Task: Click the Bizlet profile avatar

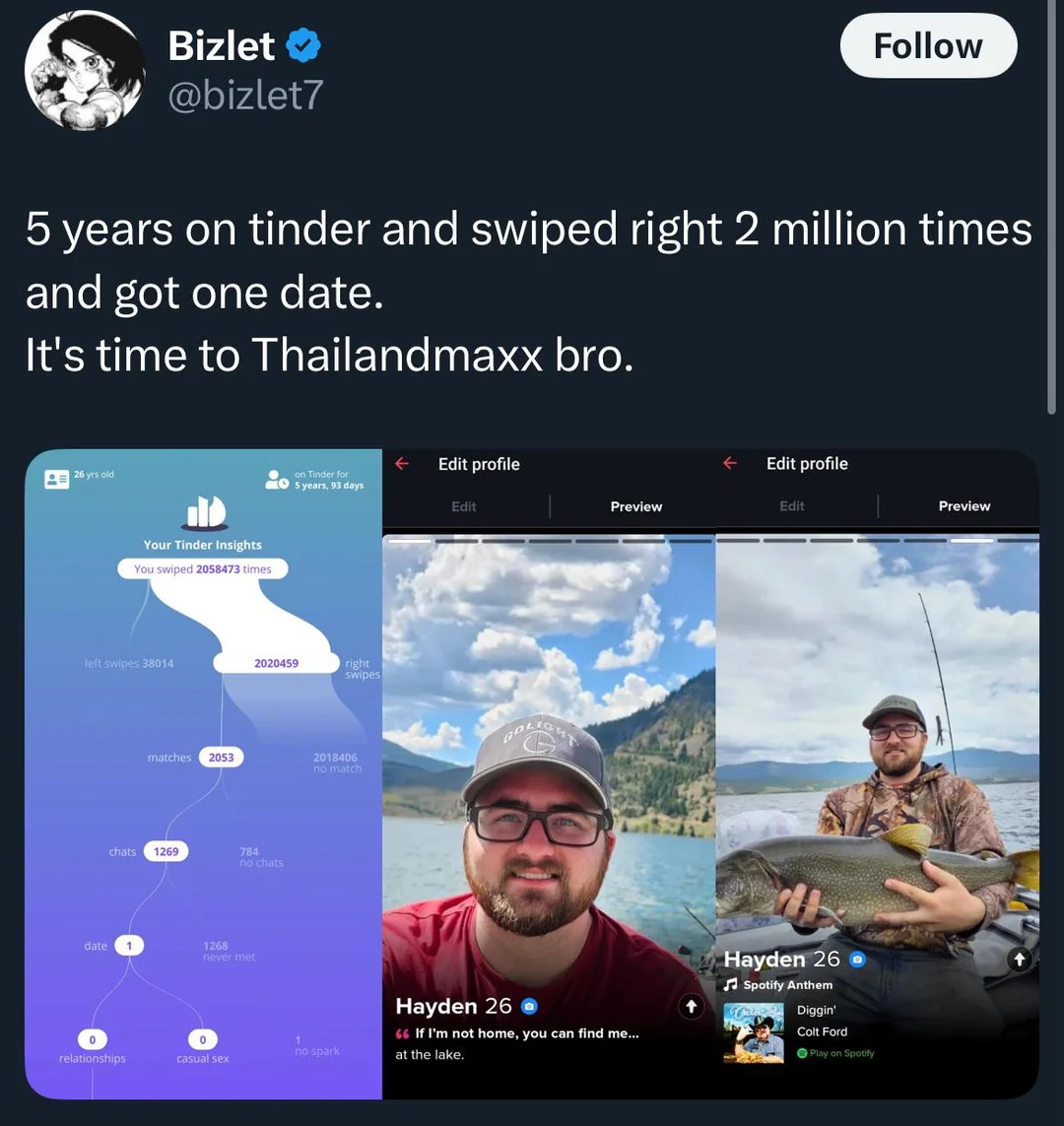Action: [85, 70]
